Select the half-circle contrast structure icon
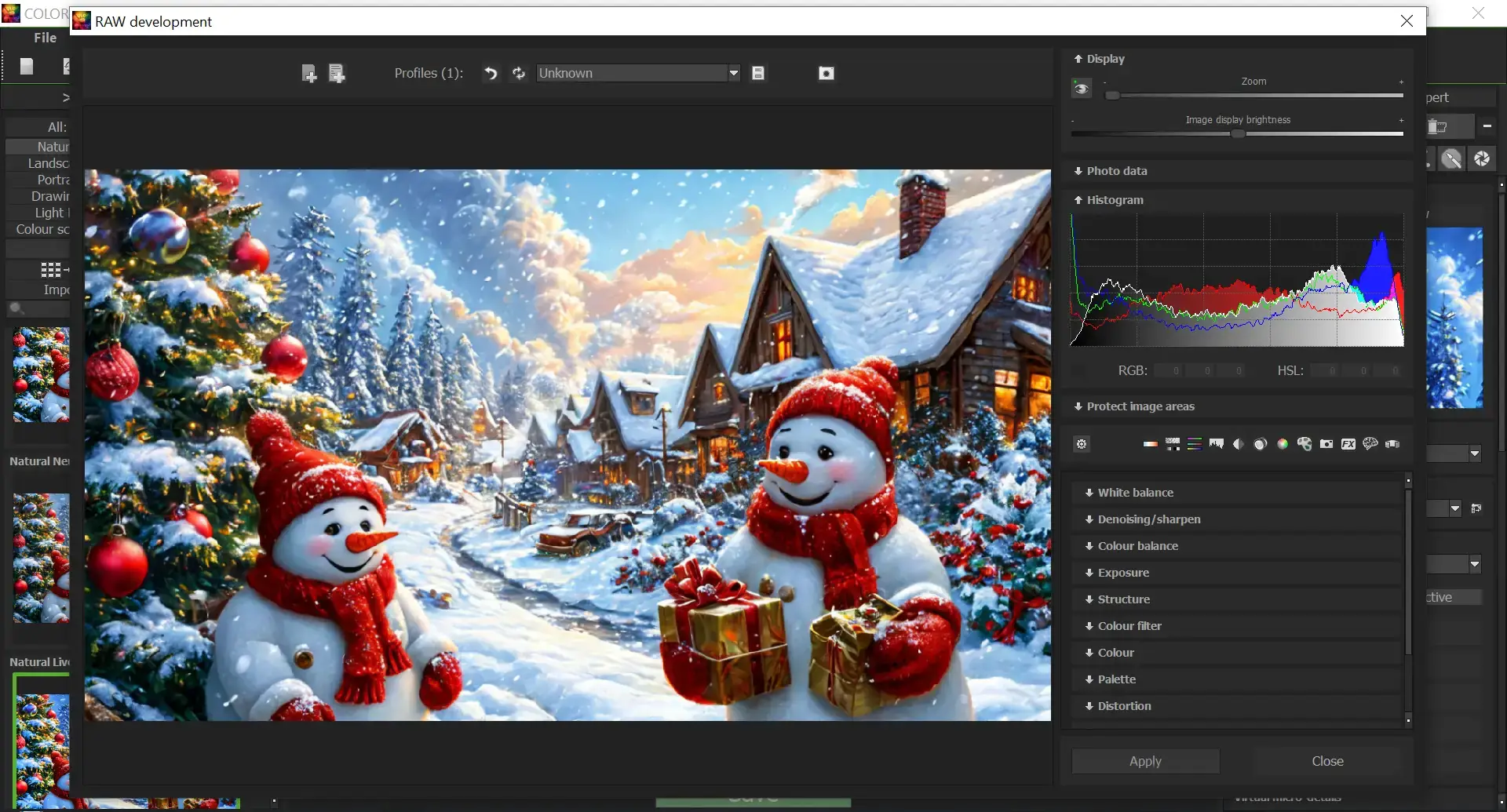The image size is (1507, 812). click(x=1239, y=444)
